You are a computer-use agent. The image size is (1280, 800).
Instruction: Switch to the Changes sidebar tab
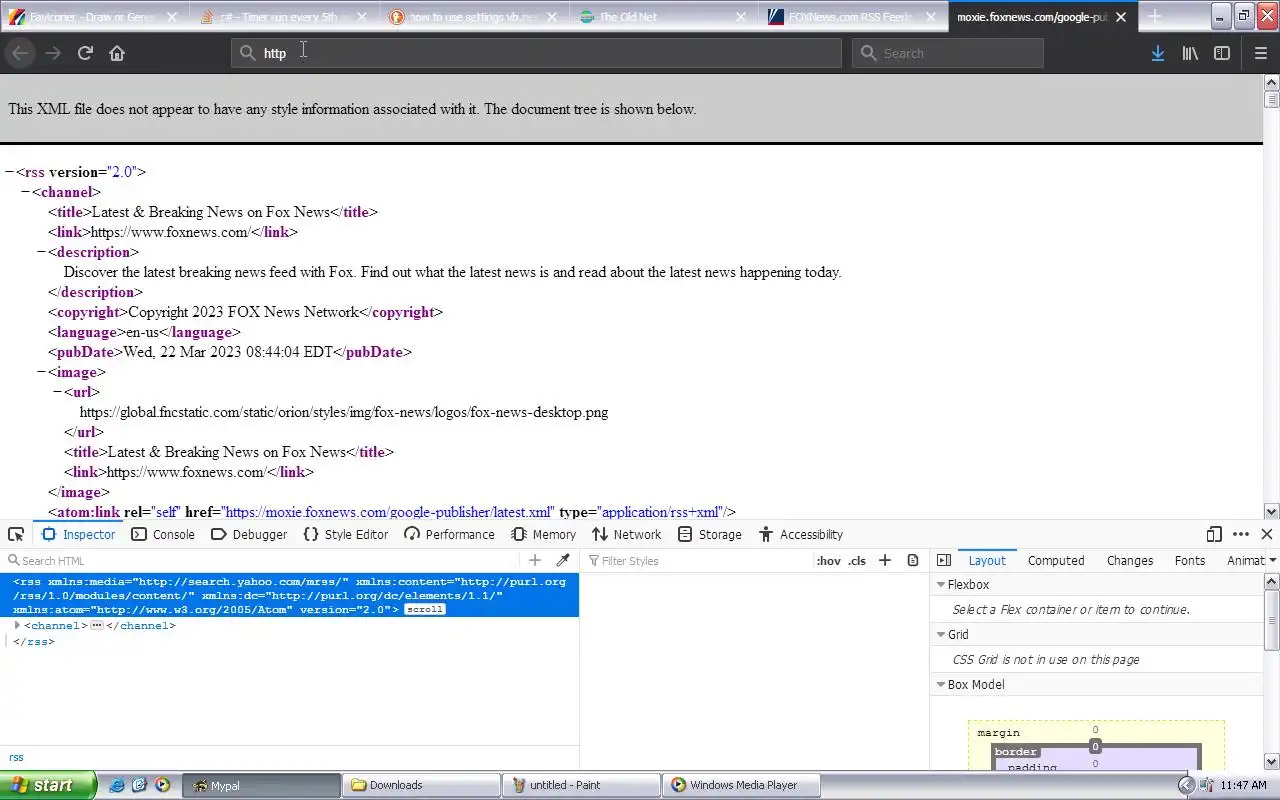[x=1130, y=561]
